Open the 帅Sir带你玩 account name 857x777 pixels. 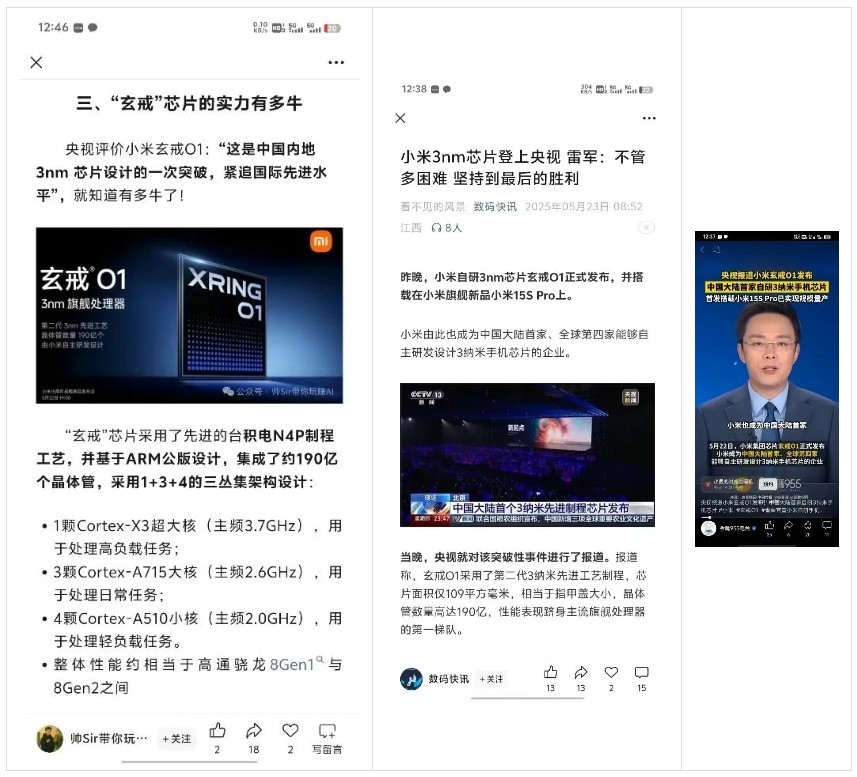[x=109, y=739]
